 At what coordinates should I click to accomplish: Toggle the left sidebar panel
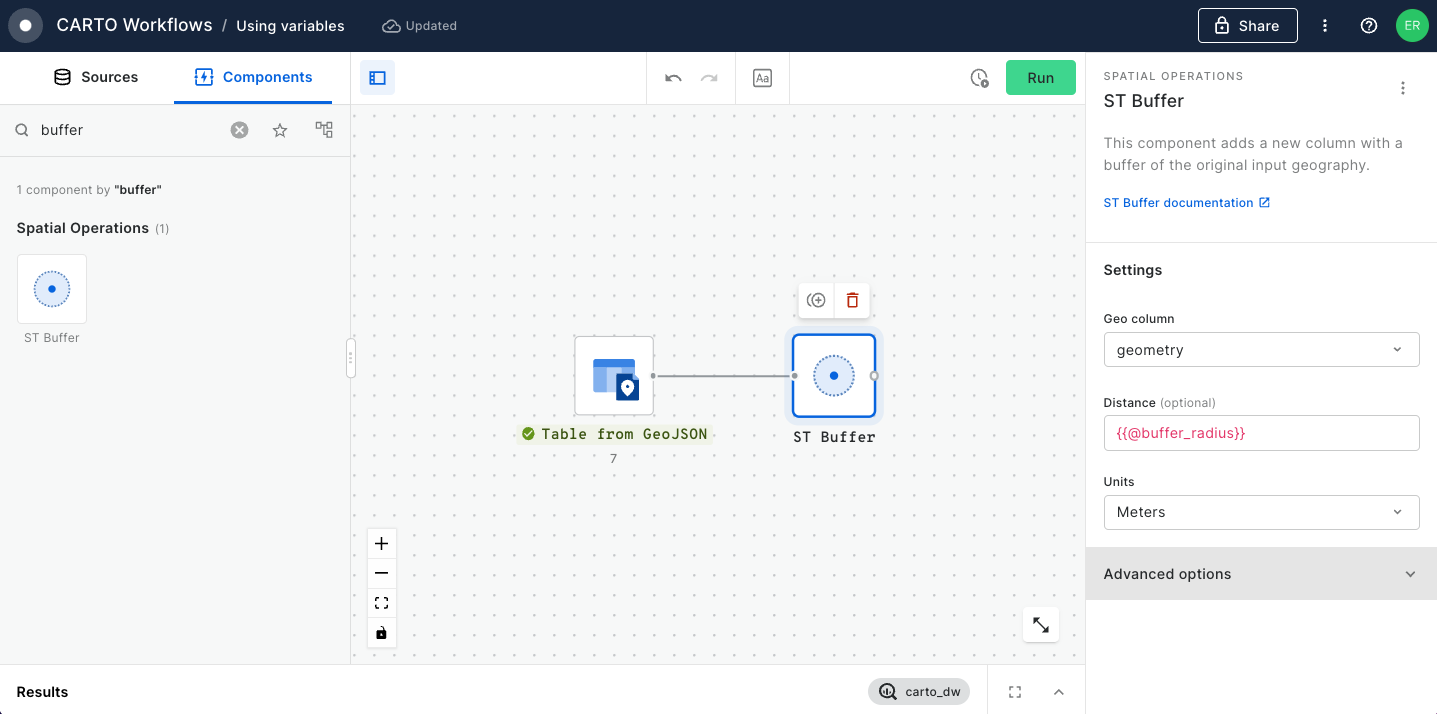point(377,78)
